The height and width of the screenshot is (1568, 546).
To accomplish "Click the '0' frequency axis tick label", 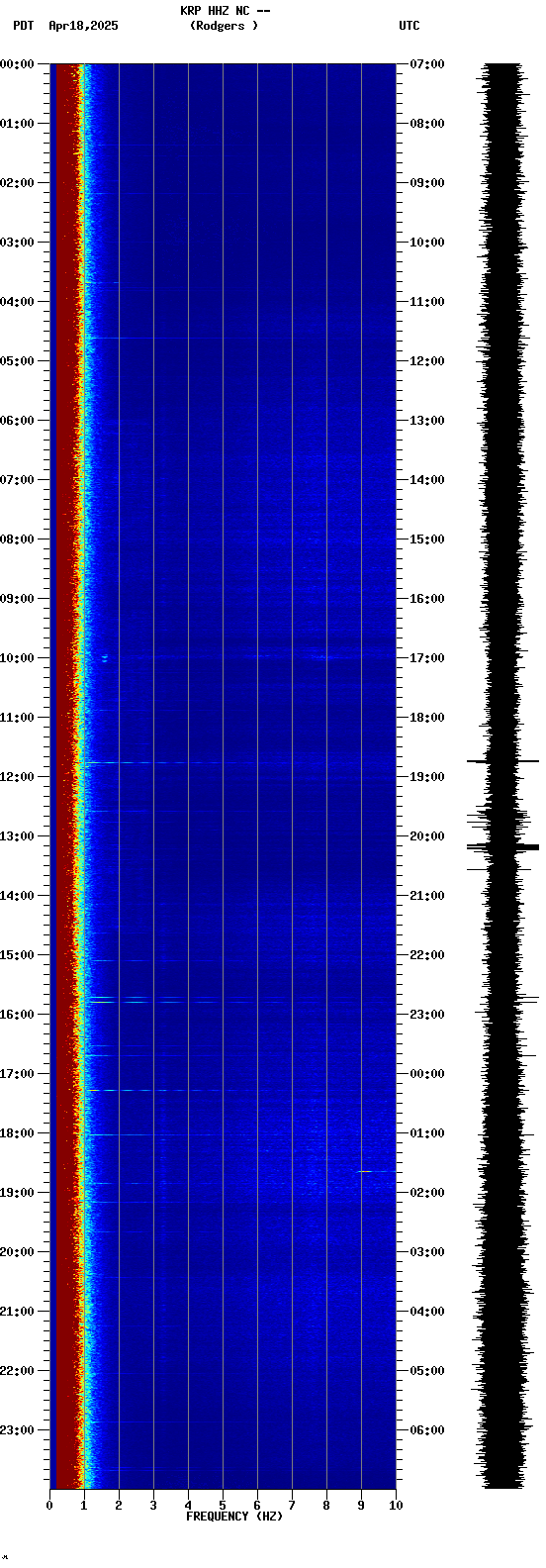I will 49,1506.
